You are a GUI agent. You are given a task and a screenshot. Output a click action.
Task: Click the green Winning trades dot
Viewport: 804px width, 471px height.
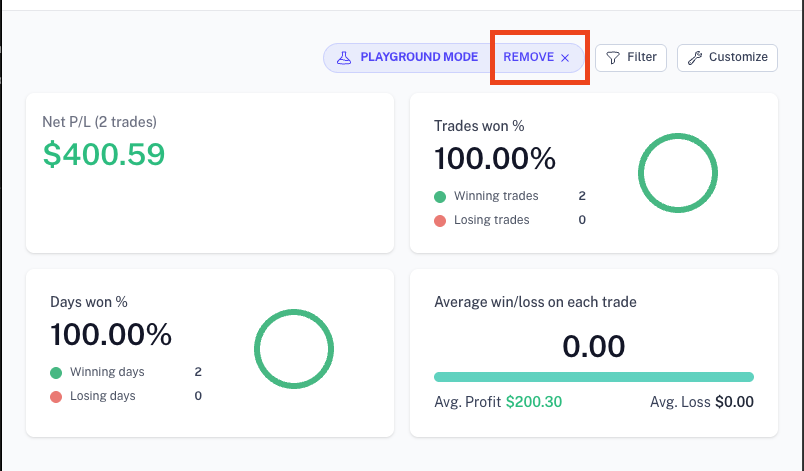coord(440,197)
